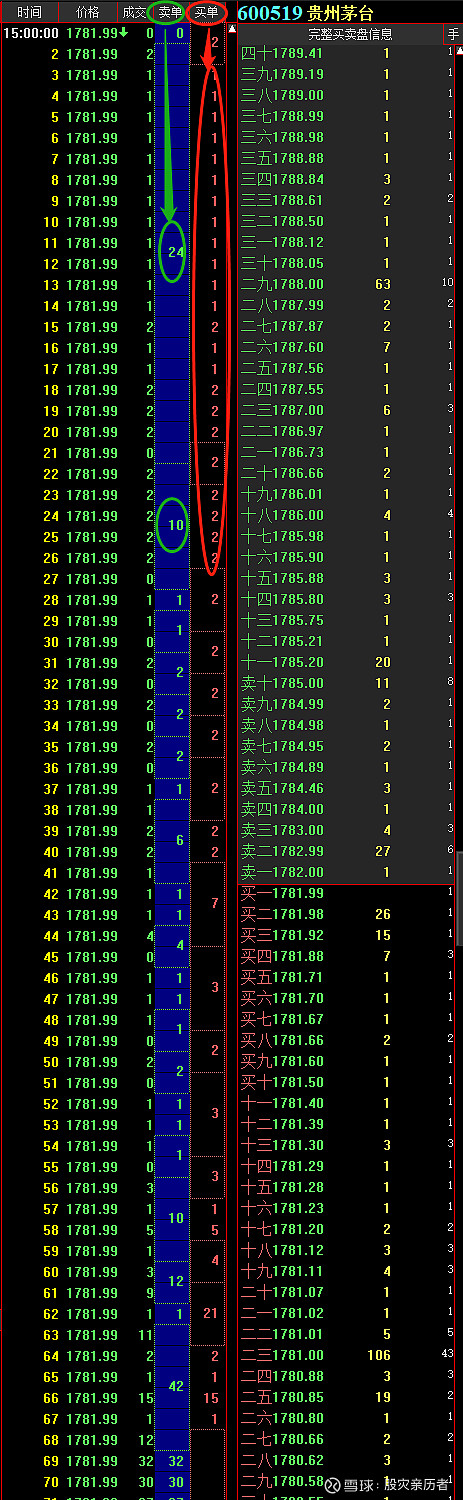
Task: Click the scroll-up arrow of the order book
Action: [458, 50]
